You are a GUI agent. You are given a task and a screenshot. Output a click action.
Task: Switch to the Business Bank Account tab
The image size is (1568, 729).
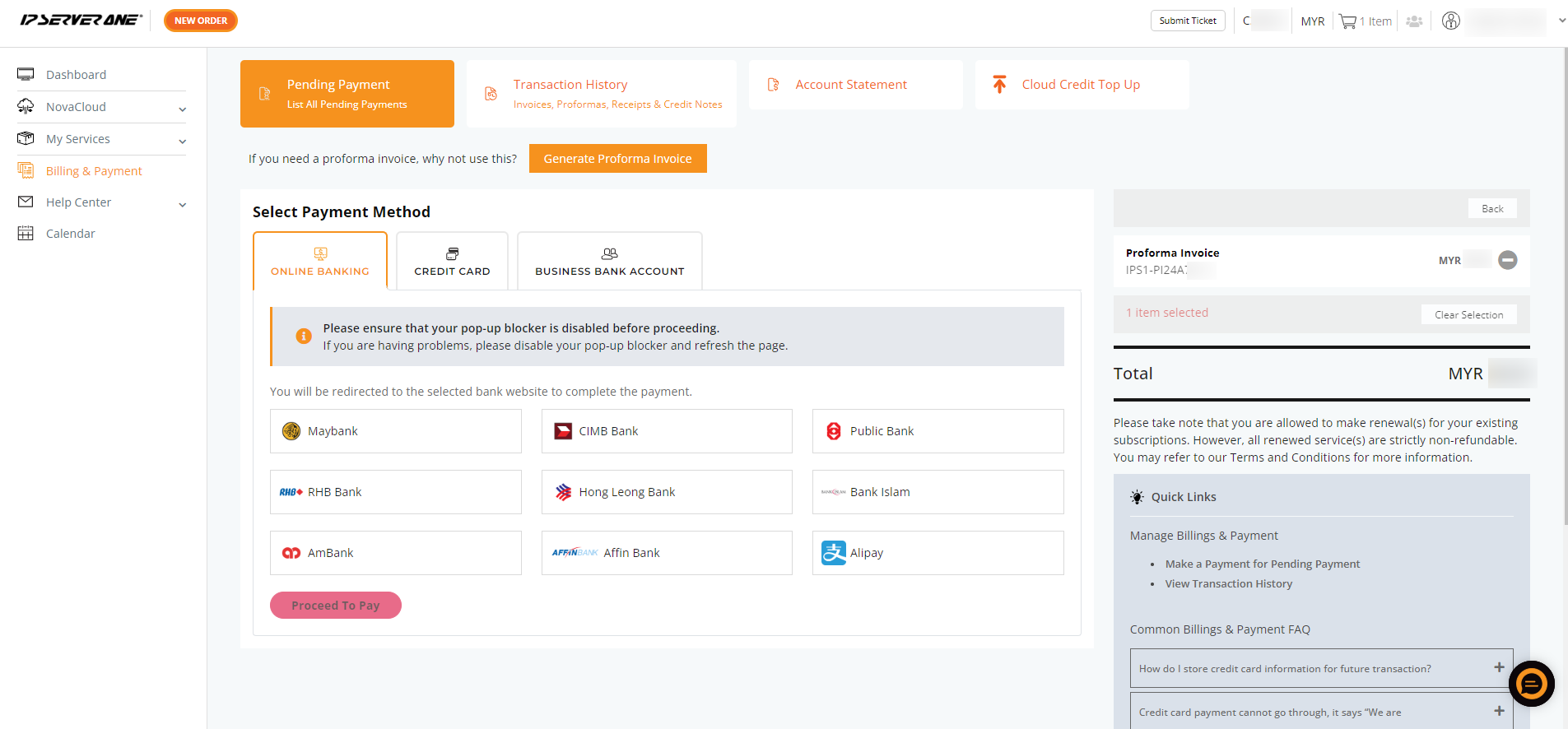(x=610, y=261)
